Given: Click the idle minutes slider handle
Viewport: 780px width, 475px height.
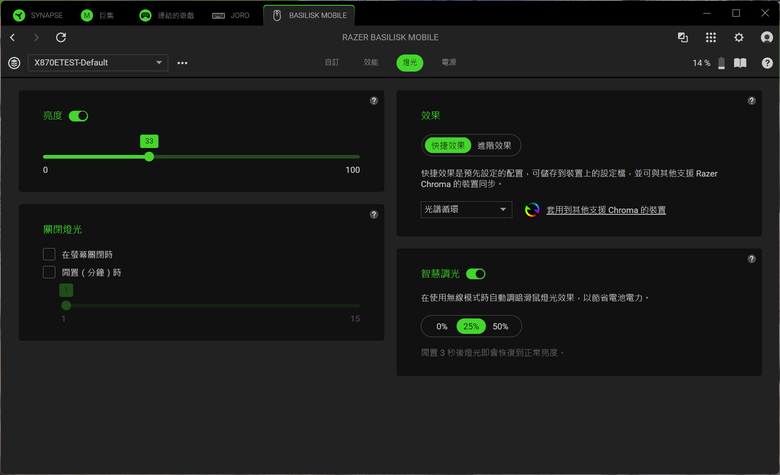Looking at the screenshot, I should [66, 305].
